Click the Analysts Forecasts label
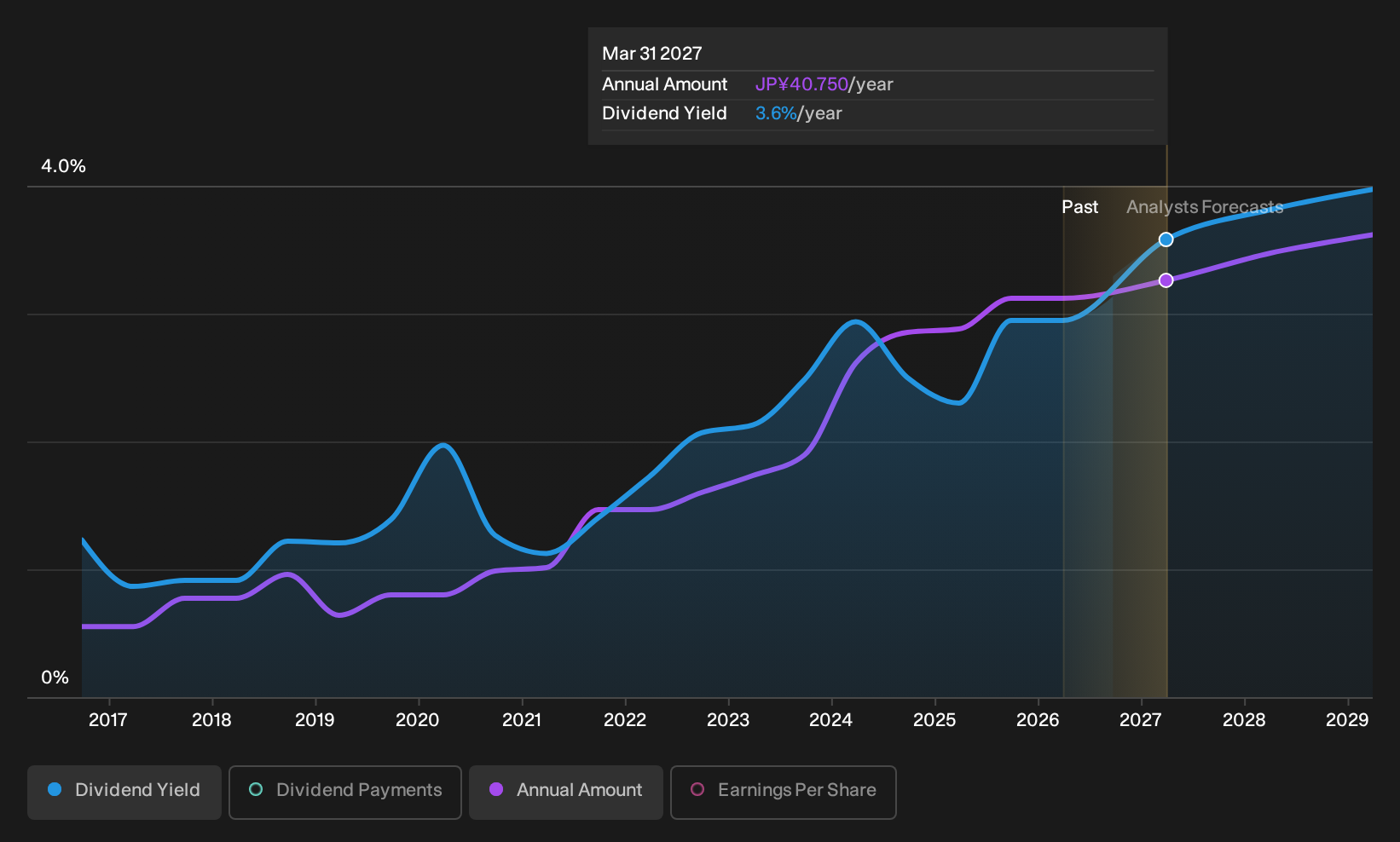This screenshot has width=1400, height=842. (1205, 207)
